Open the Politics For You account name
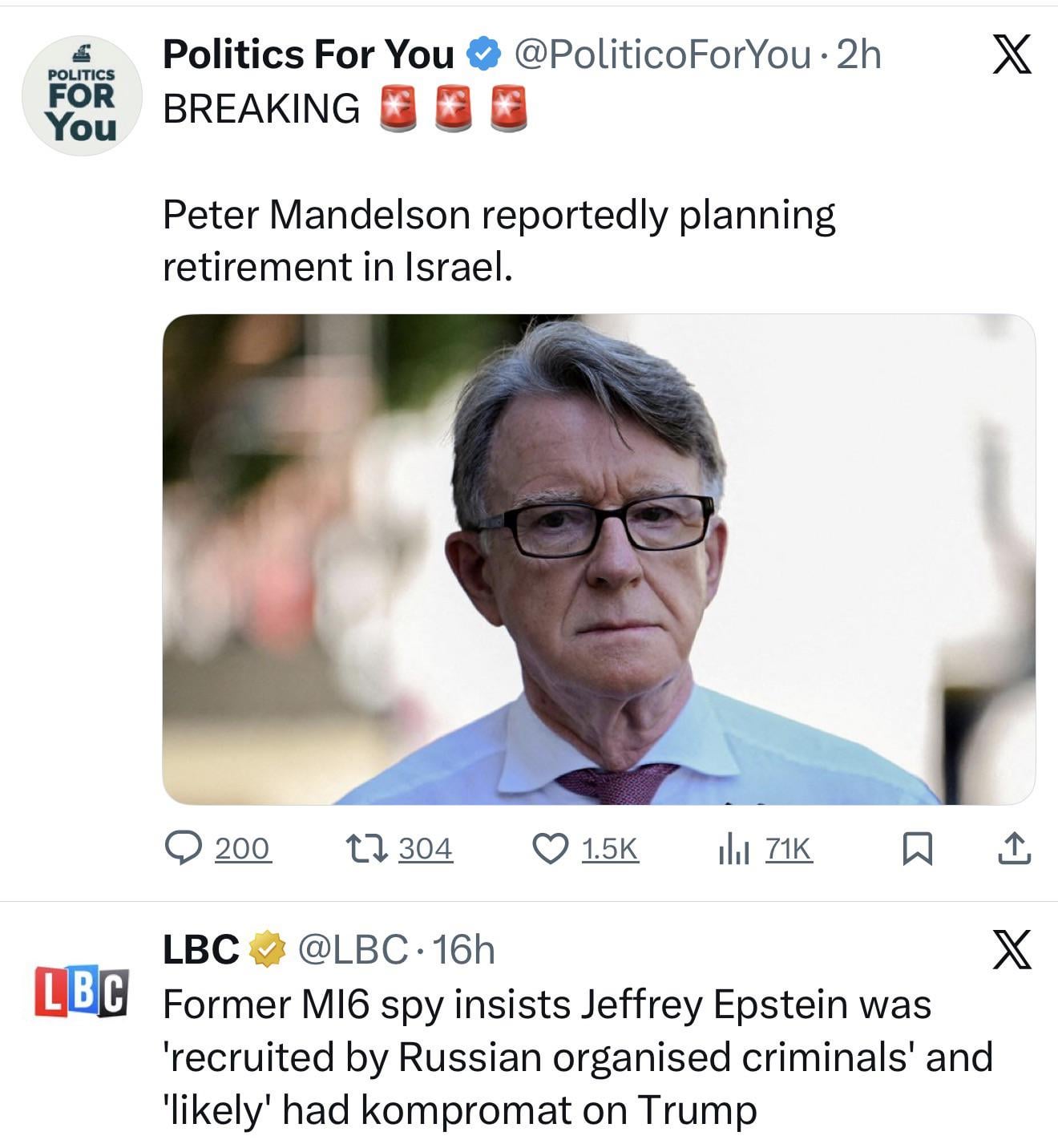Screen dimensions: 1058x1148 pos(308,55)
